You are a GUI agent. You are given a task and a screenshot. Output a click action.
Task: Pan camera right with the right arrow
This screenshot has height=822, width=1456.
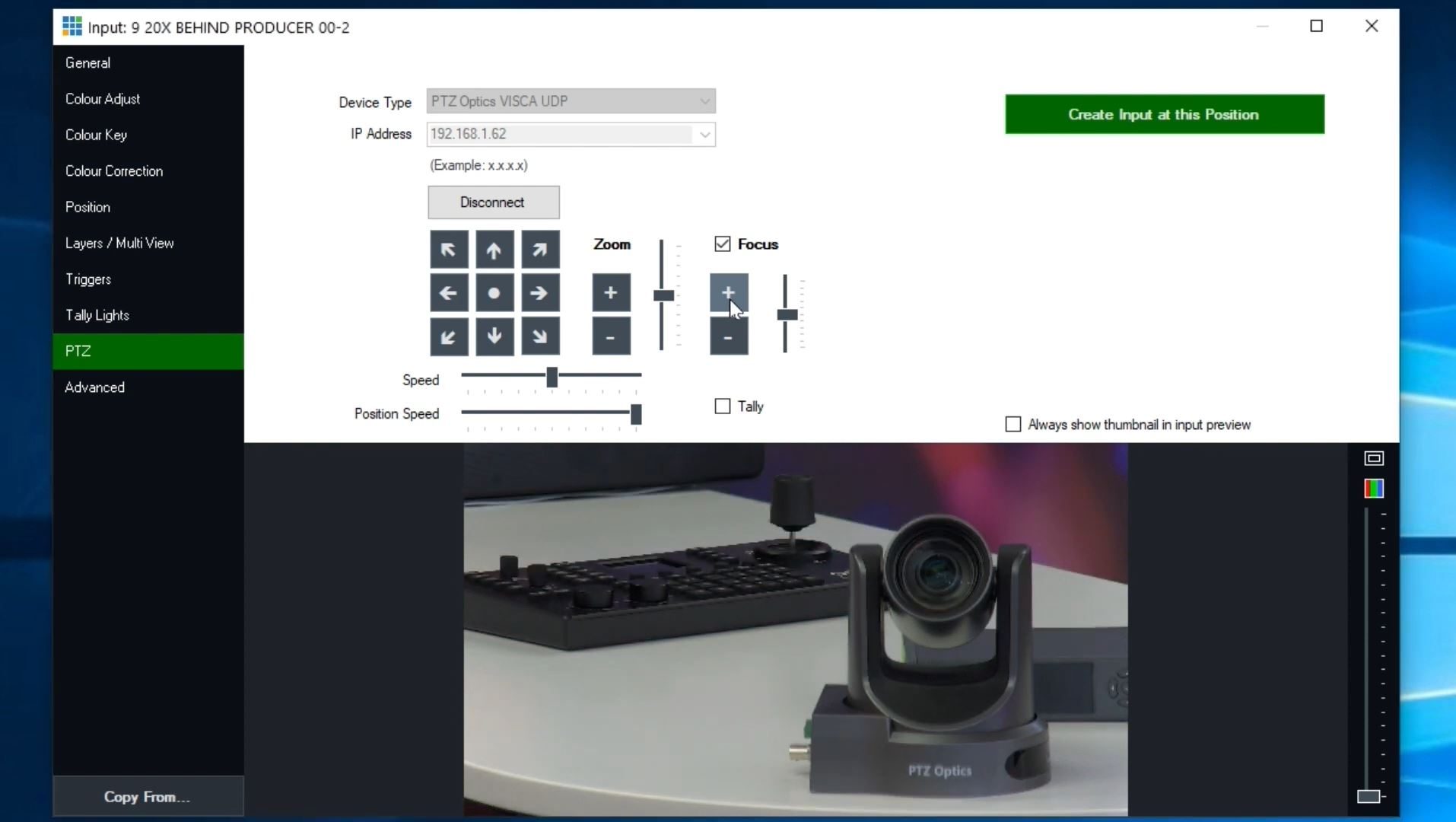[540, 293]
